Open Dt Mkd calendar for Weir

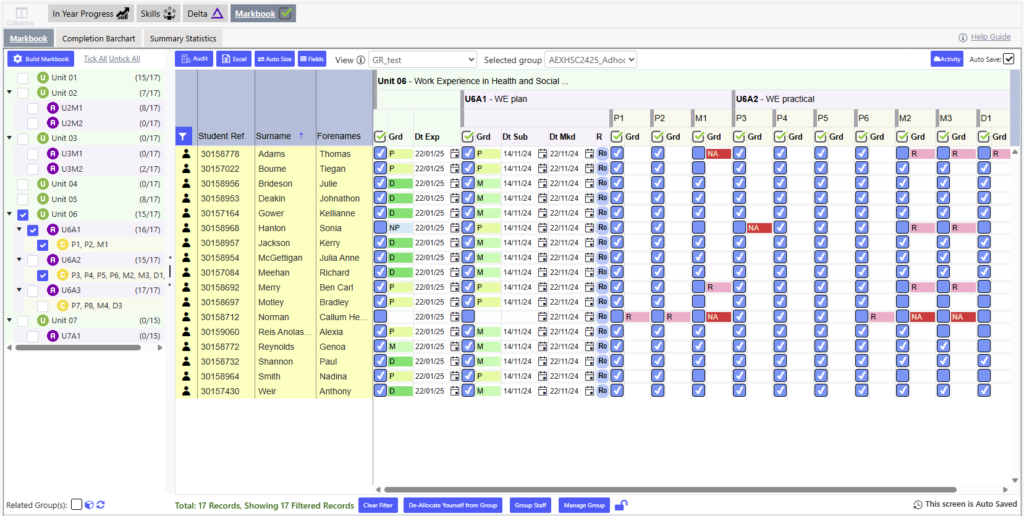589,391
